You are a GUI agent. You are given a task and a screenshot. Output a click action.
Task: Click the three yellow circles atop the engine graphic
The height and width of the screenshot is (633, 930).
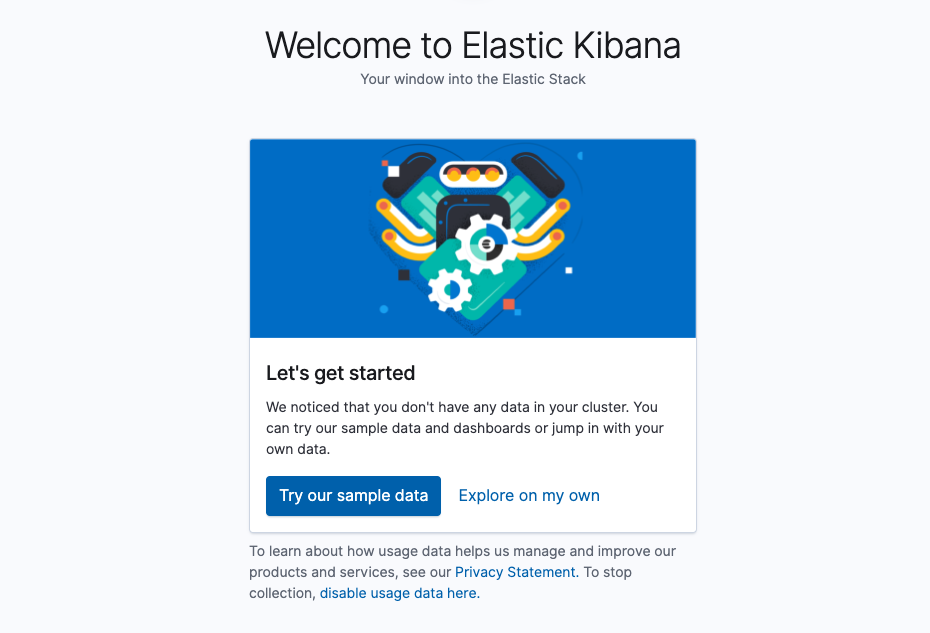[x=471, y=172]
